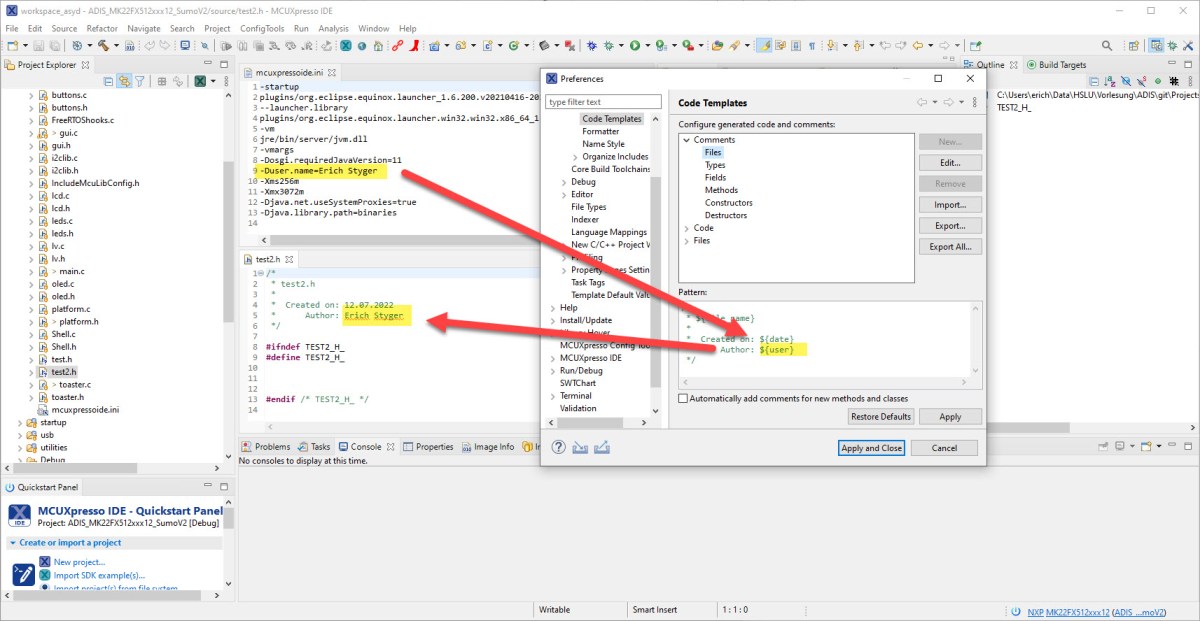
Task: Open Search using the magnifier toolbar icon
Action: click(x=1106, y=47)
